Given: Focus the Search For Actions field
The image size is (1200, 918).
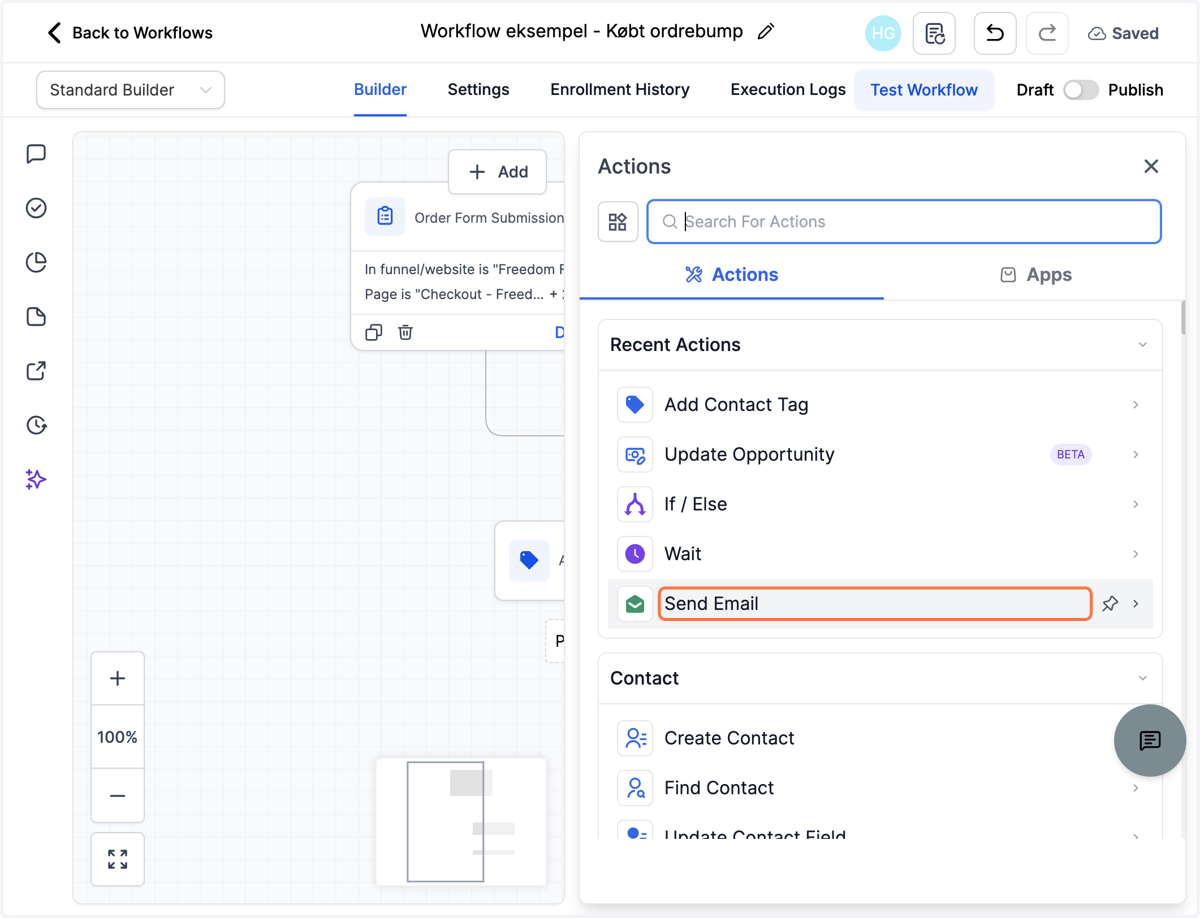Looking at the screenshot, I should point(904,222).
